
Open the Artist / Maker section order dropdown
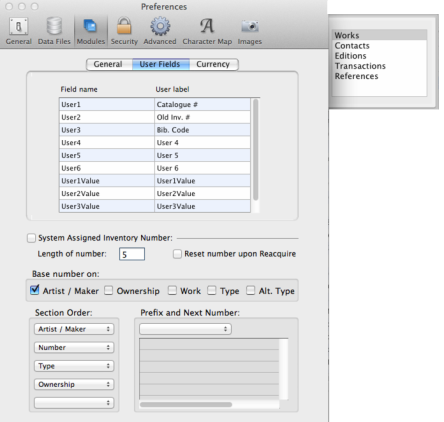tap(74, 329)
